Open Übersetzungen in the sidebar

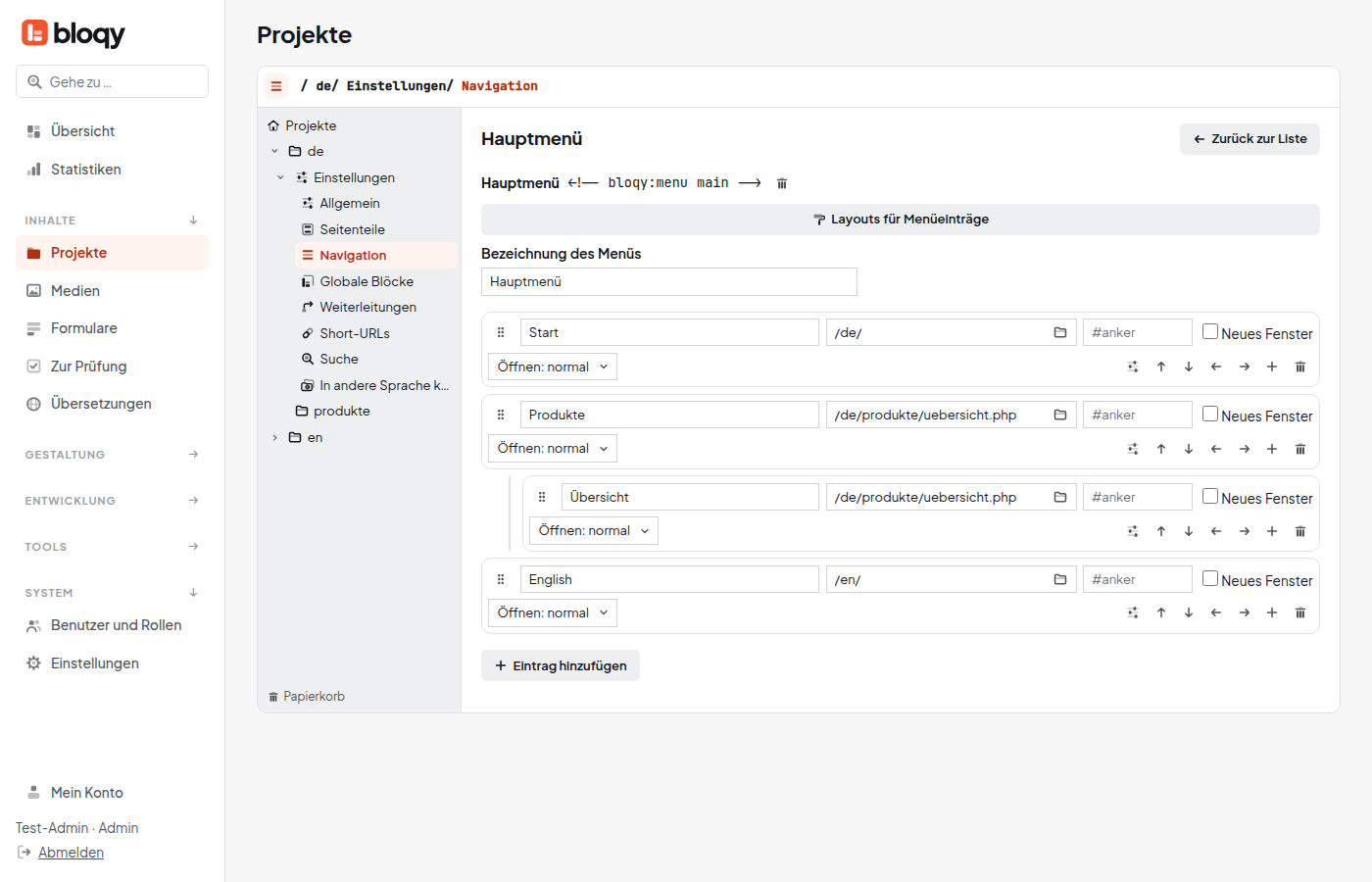point(112,404)
